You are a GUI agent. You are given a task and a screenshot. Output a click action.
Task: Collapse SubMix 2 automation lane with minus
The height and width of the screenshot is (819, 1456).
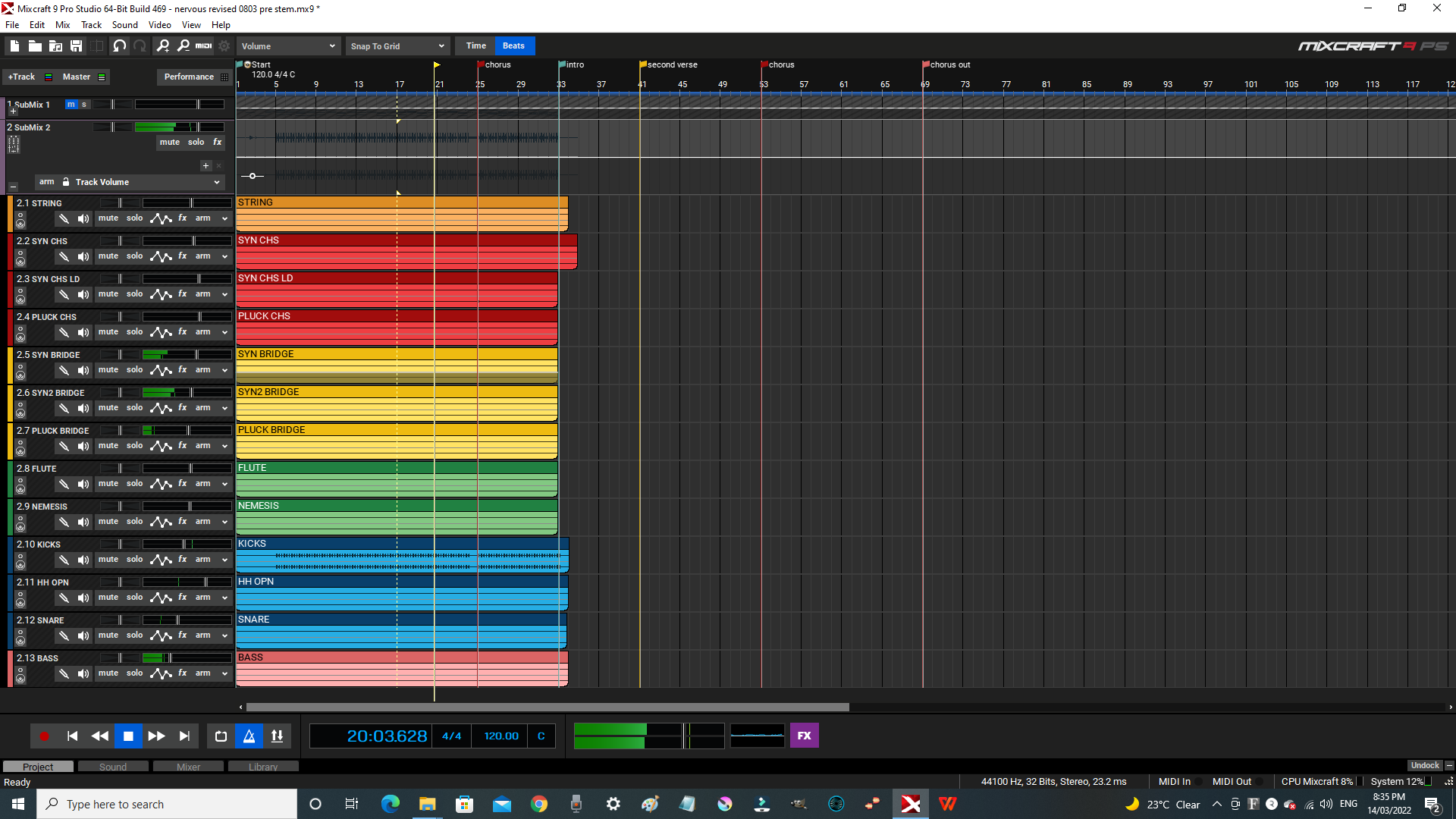tap(13, 186)
